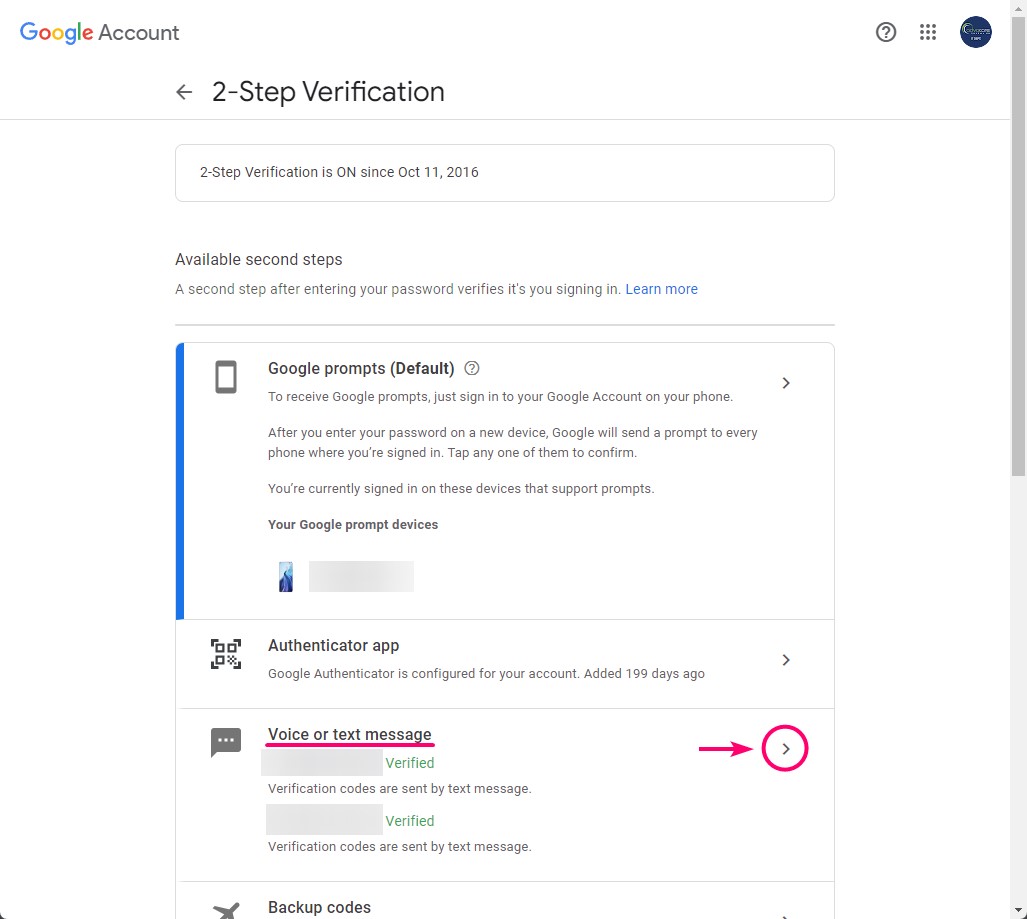Click the prompt device phone thumbnail
The width and height of the screenshot is (1027, 919).
(286, 576)
